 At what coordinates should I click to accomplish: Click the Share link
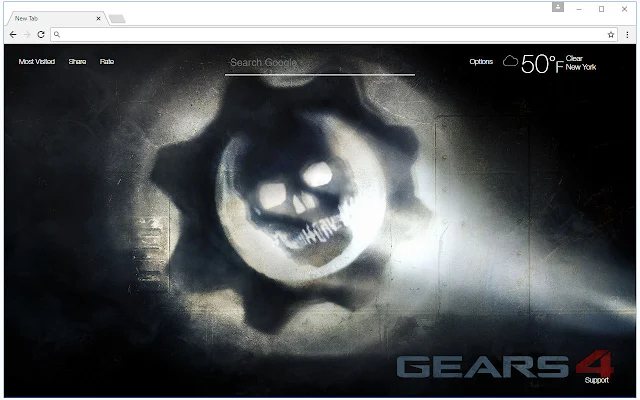[77, 62]
